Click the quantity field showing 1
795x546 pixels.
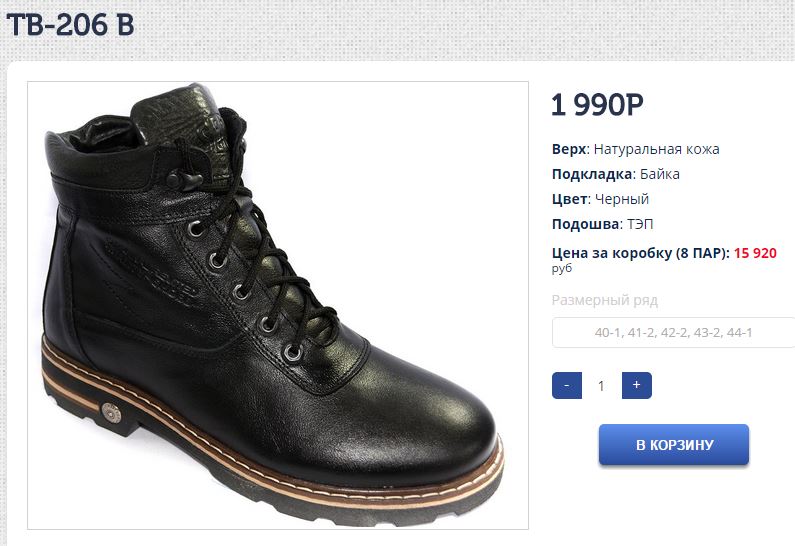(601, 386)
